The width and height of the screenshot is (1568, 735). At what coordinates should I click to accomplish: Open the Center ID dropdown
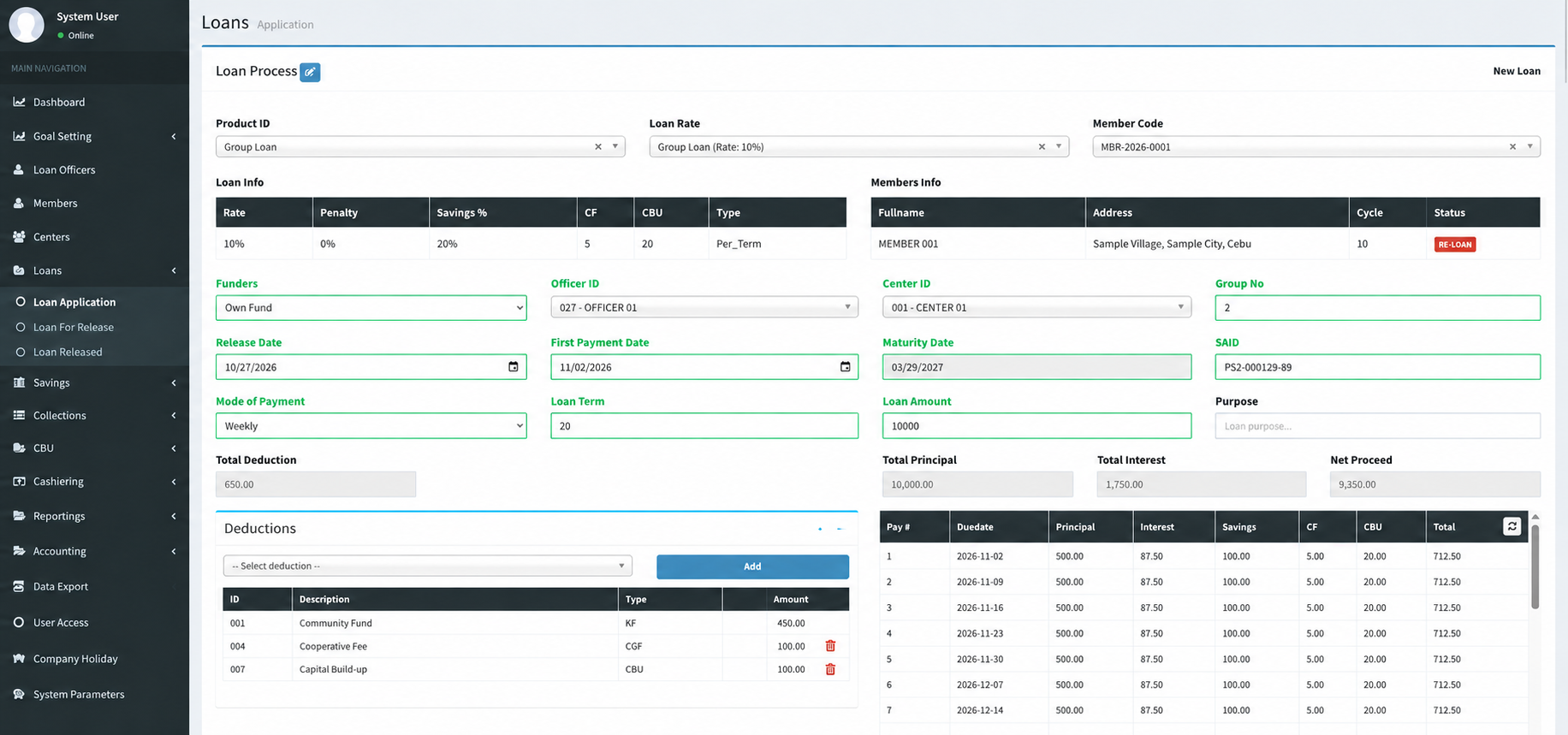click(1036, 307)
